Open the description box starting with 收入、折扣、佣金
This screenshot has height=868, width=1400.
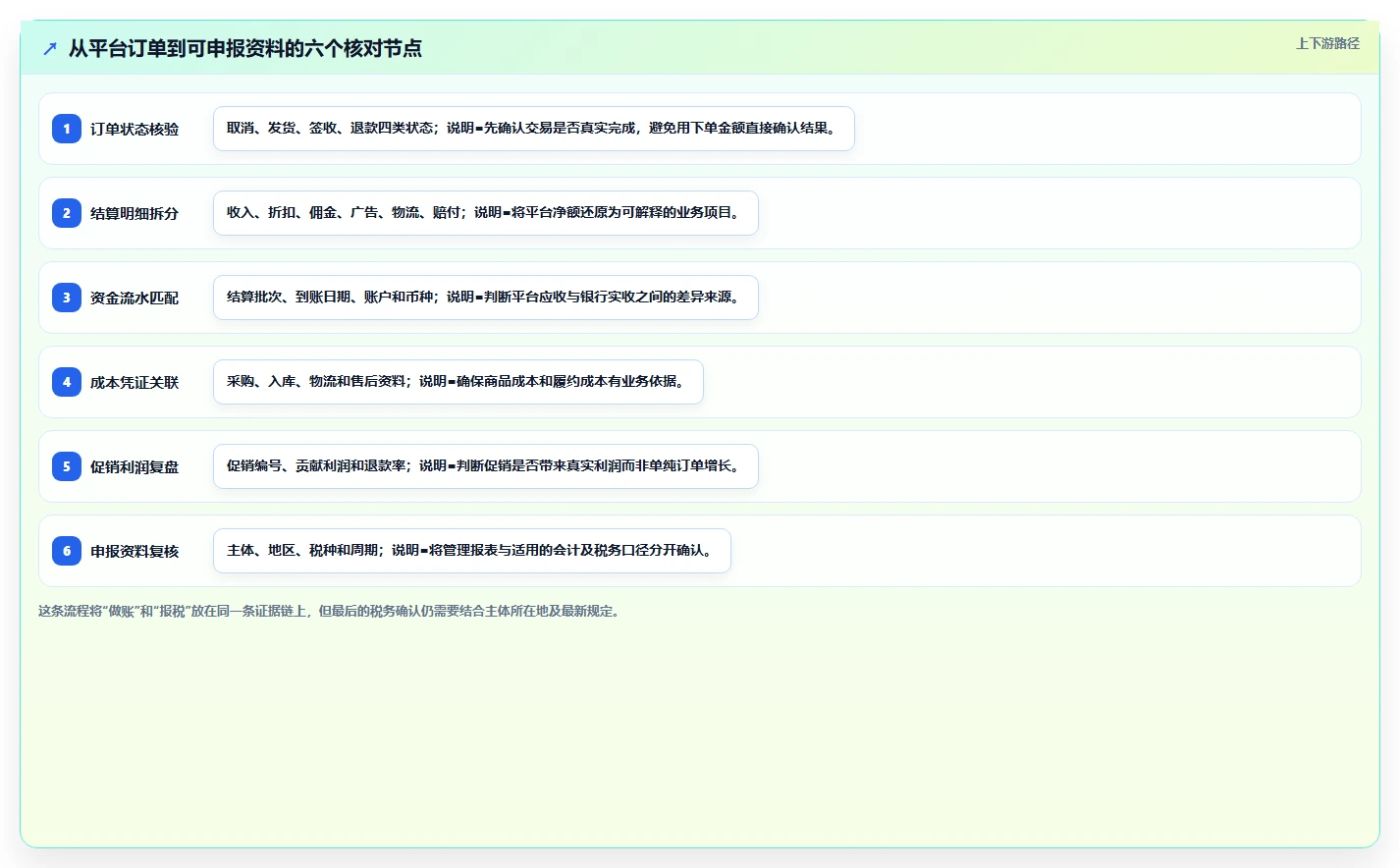tap(486, 213)
